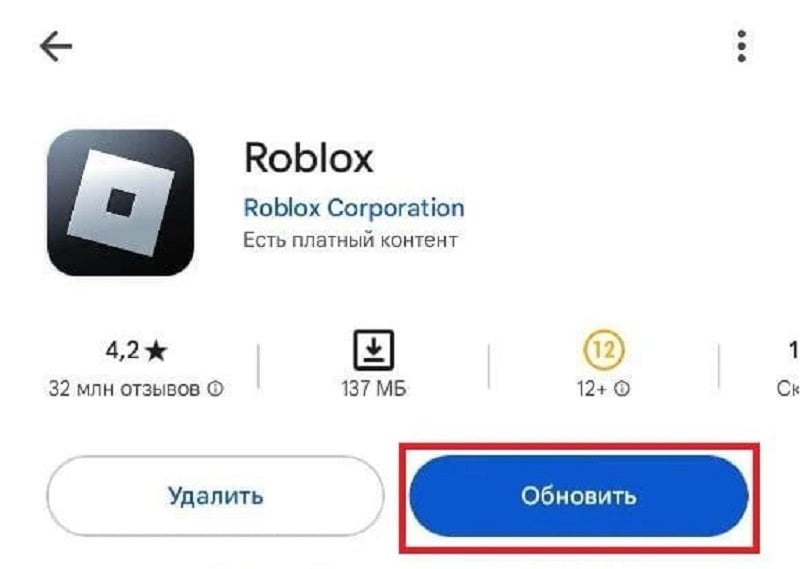Screen dimensions: 800x569
Task: Tap the 4,2 rating value
Action: coord(122,351)
